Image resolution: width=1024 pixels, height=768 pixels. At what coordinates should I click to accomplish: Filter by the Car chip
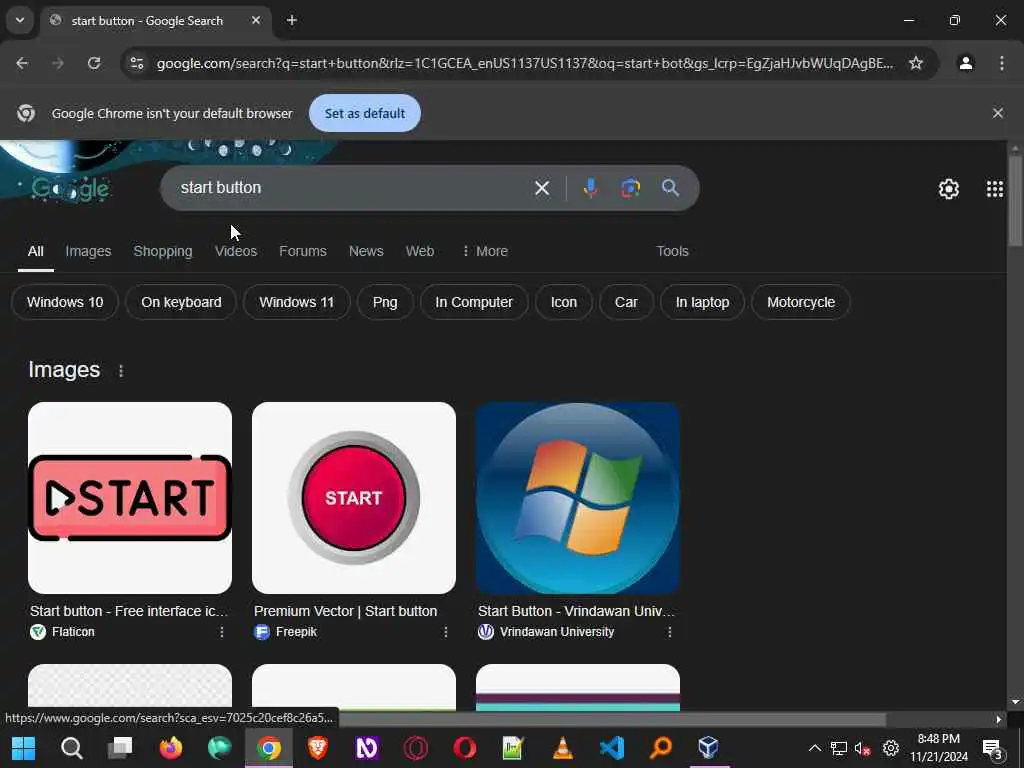click(x=626, y=302)
